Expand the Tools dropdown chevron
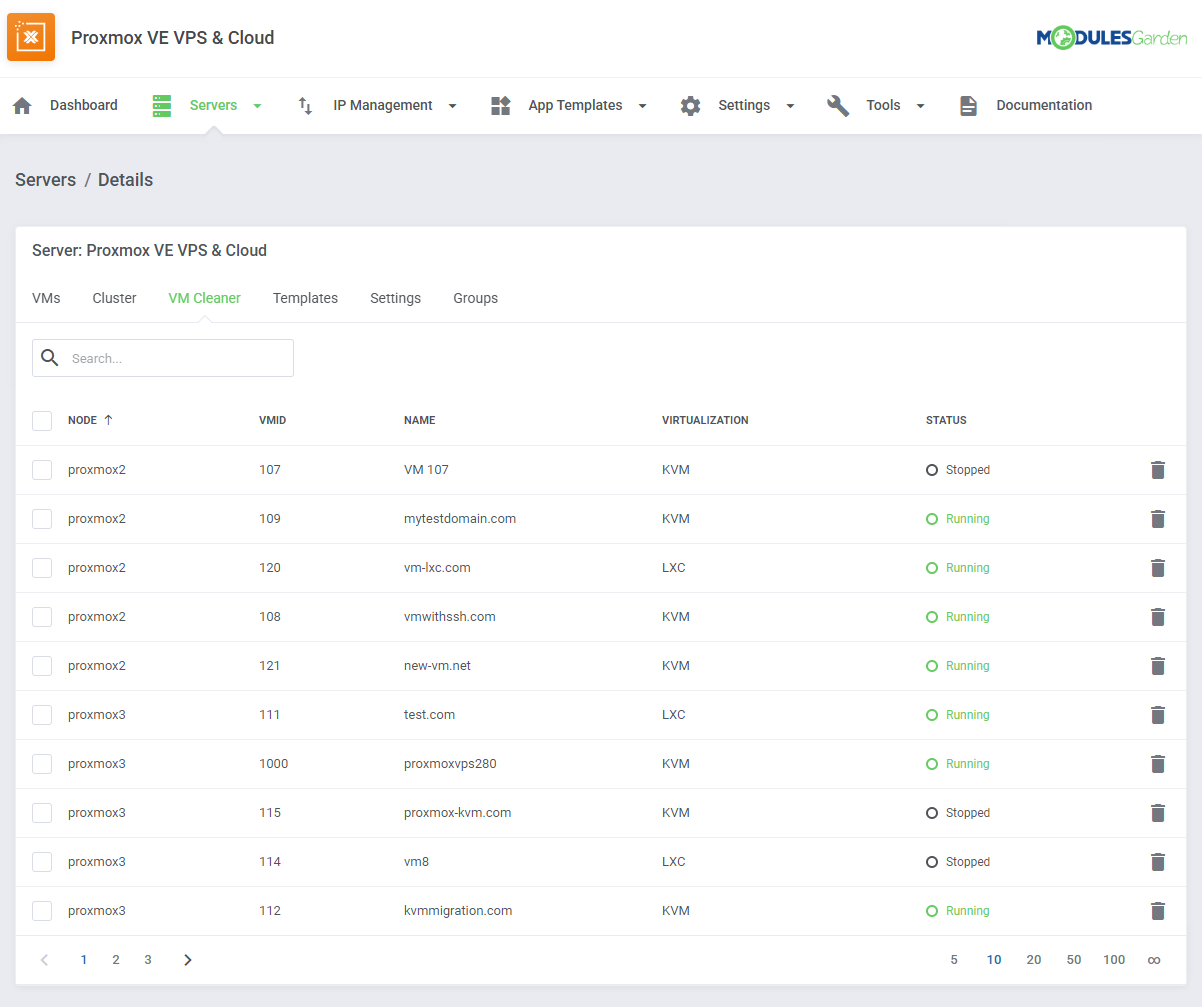Image resolution: width=1202 pixels, height=1007 pixels. point(919,105)
